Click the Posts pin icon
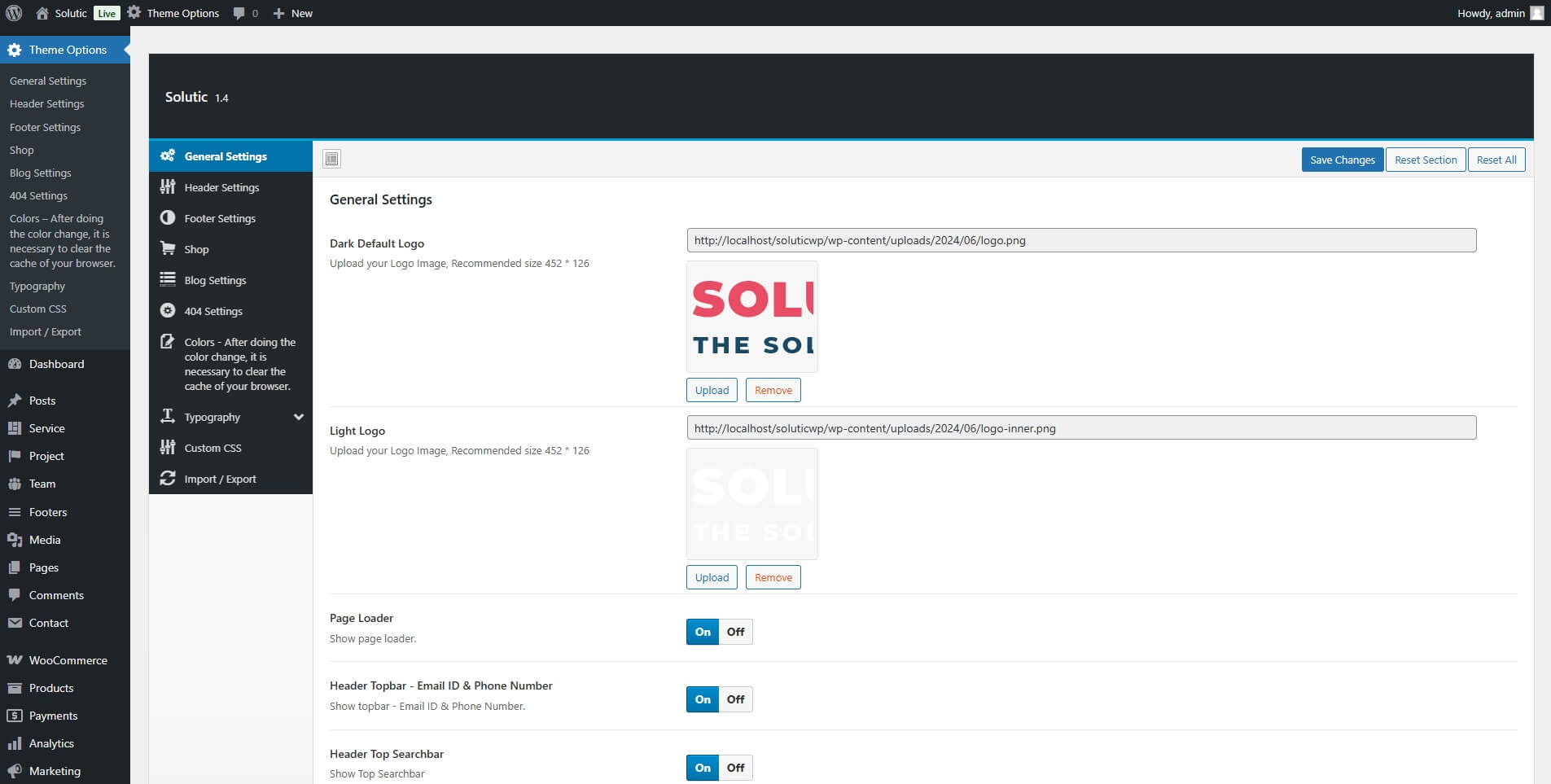1551x784 pixels. point(15,401)
